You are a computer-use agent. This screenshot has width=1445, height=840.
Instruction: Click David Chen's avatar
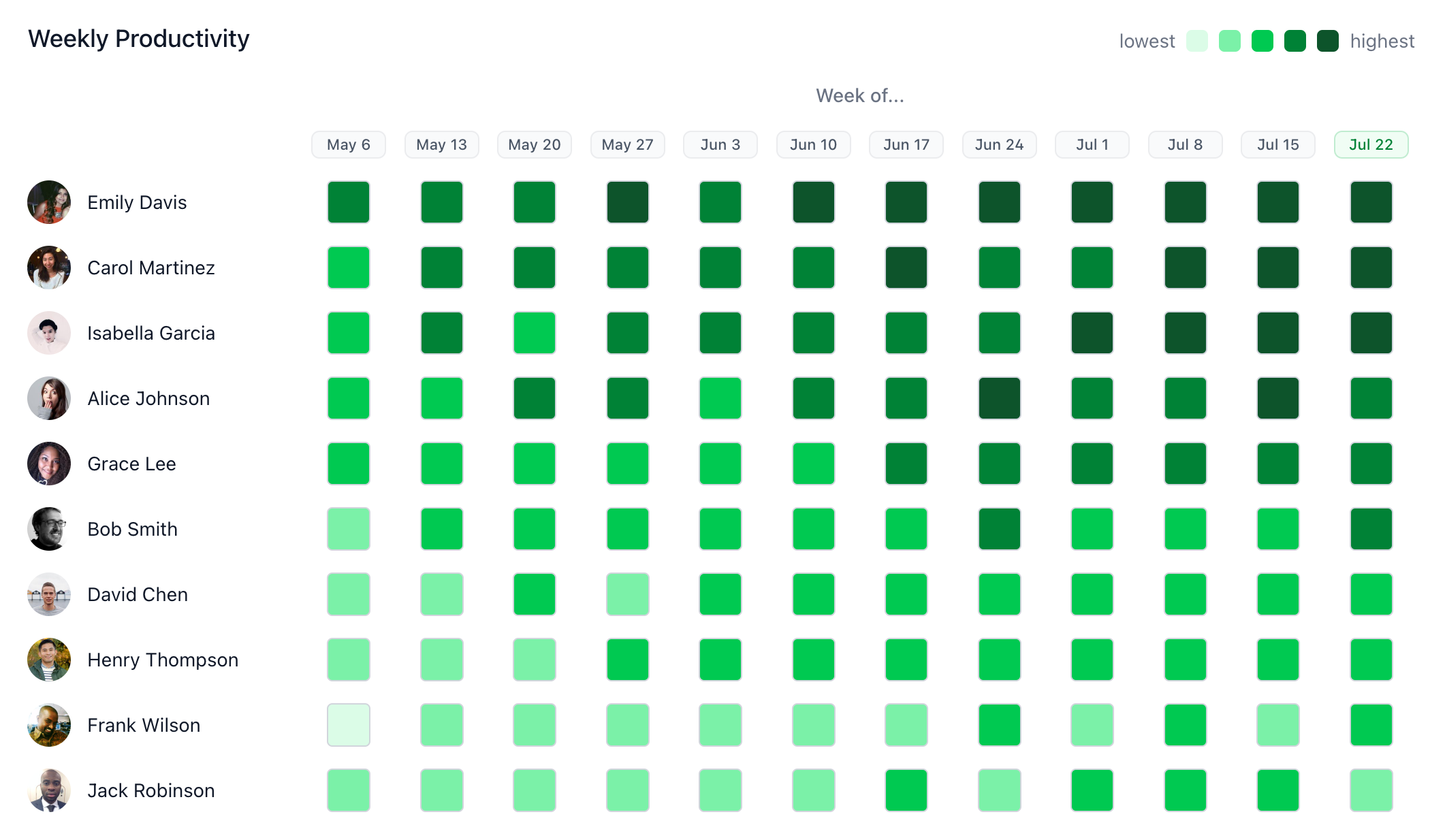point(49,594)
